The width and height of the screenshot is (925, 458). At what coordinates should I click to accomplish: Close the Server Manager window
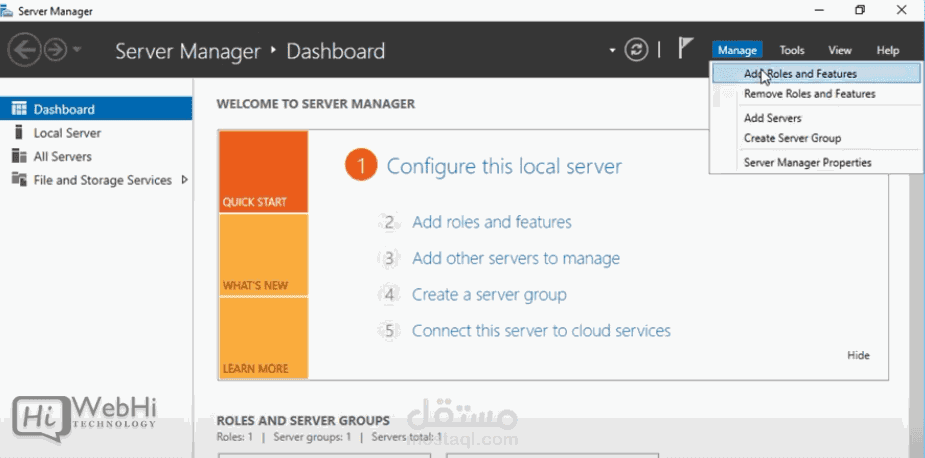[x=901, y=10]
